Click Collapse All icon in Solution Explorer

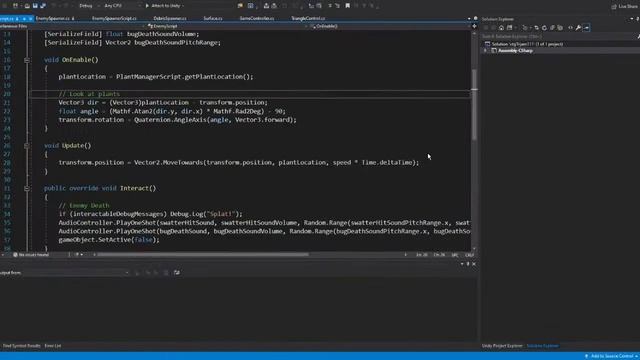[552, 28]
